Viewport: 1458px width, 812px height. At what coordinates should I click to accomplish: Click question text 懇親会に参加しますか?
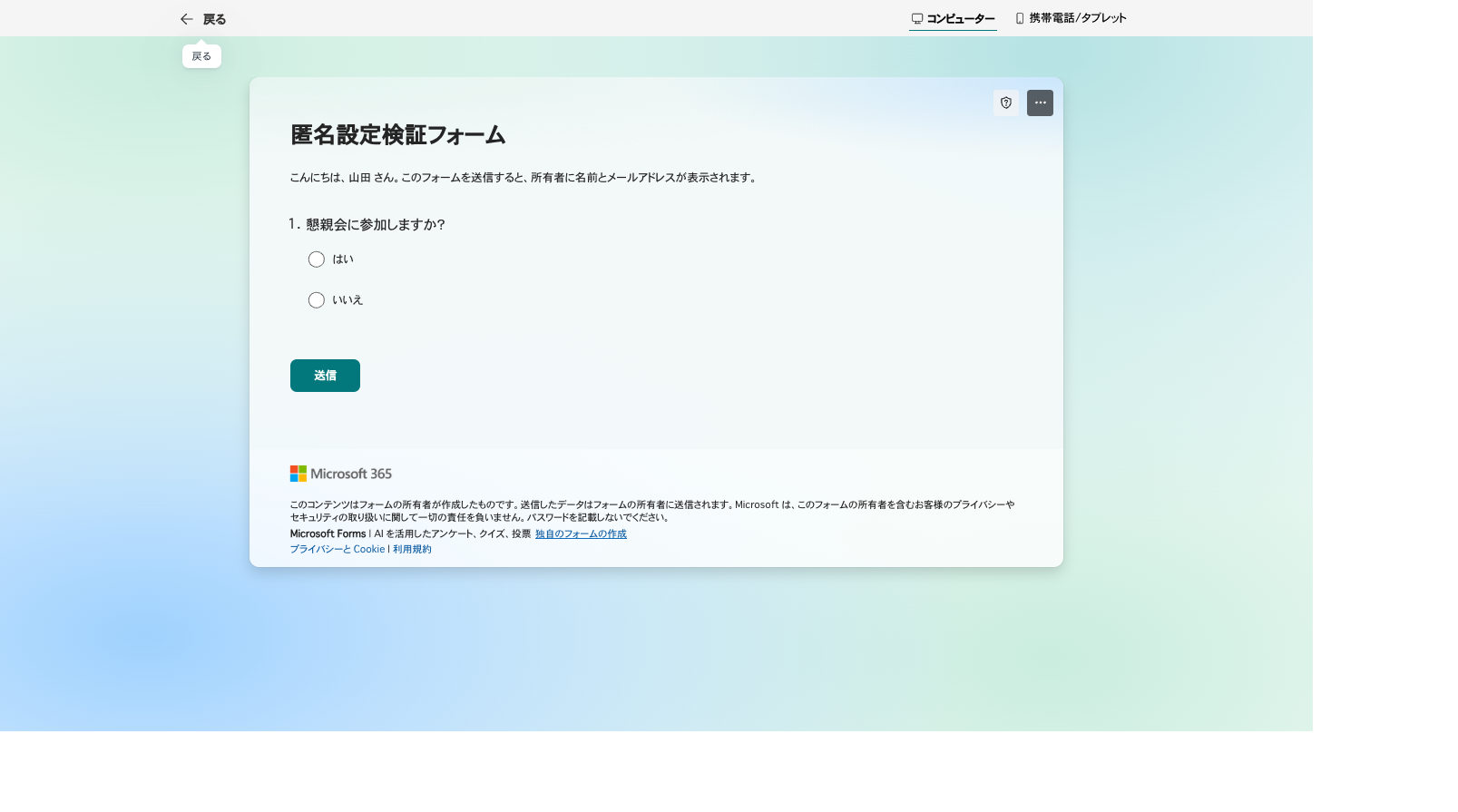376,224
